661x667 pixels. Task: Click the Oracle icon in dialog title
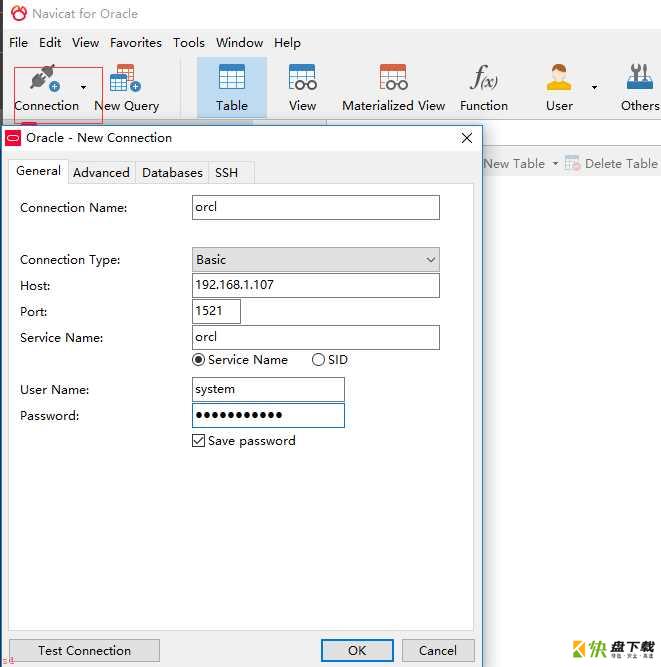(13, 138)
